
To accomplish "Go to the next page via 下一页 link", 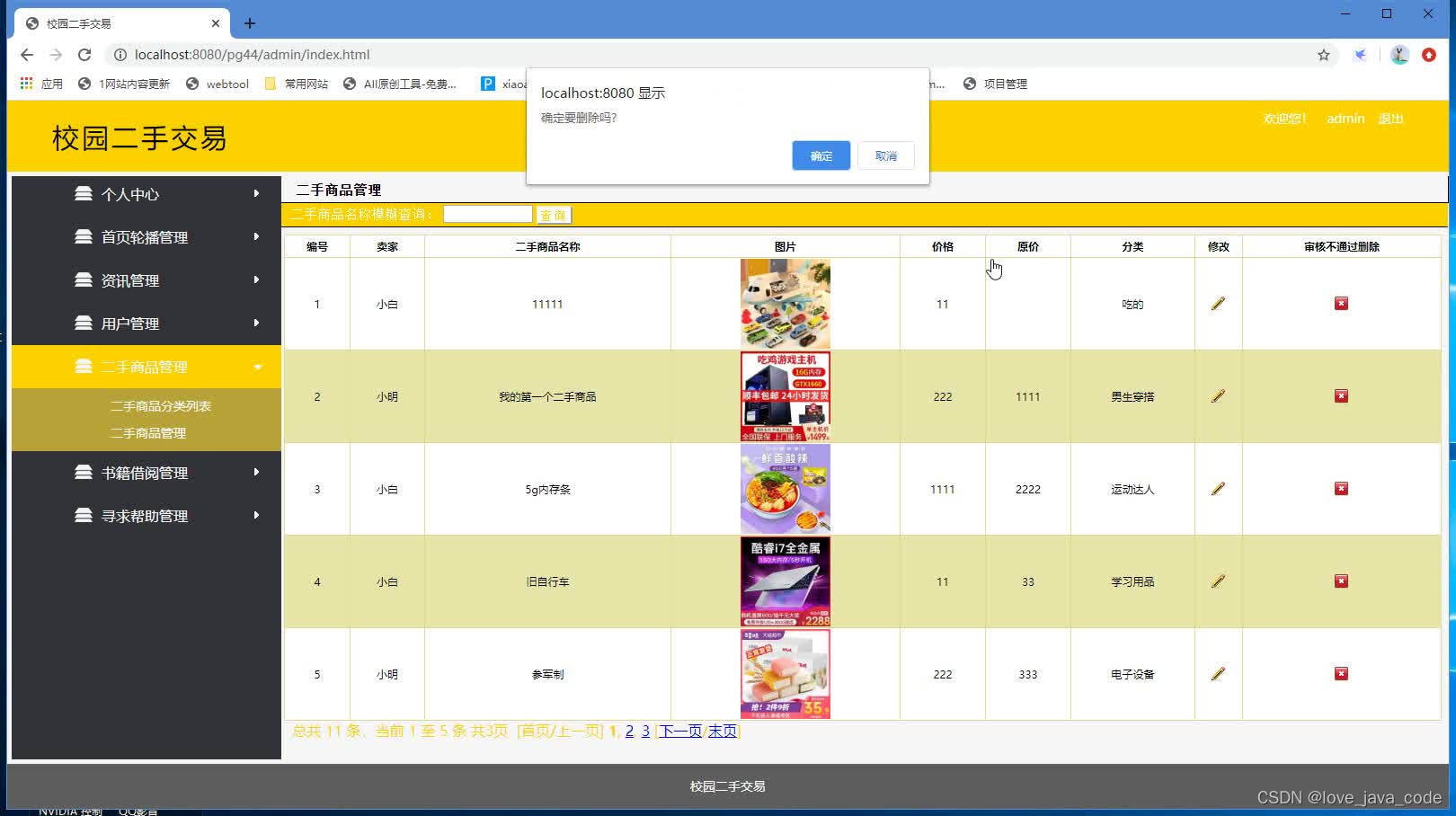I will coord(679,731).
